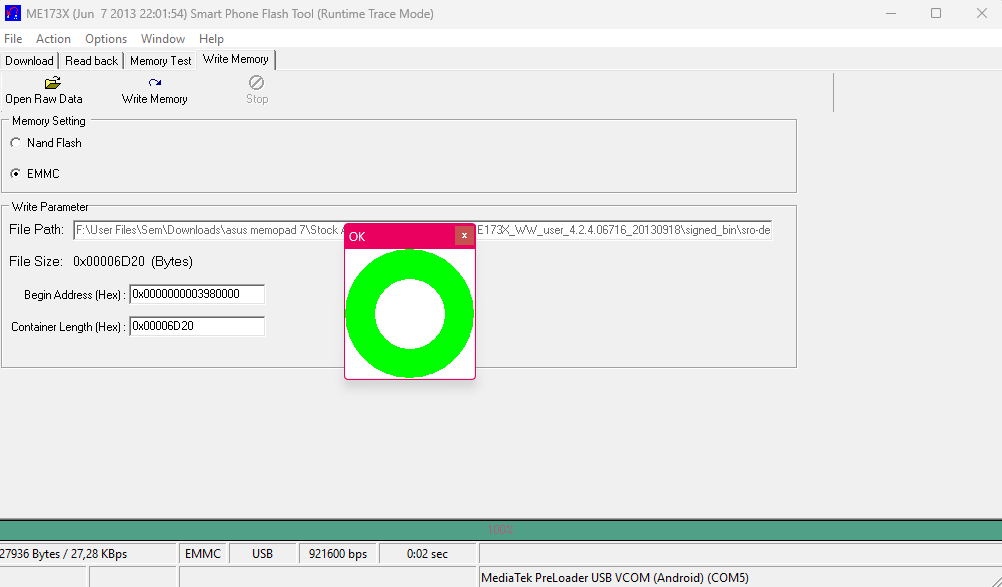Open the Help menu
The width and height of the screenshot is (1002, 587).
(211, 39)
